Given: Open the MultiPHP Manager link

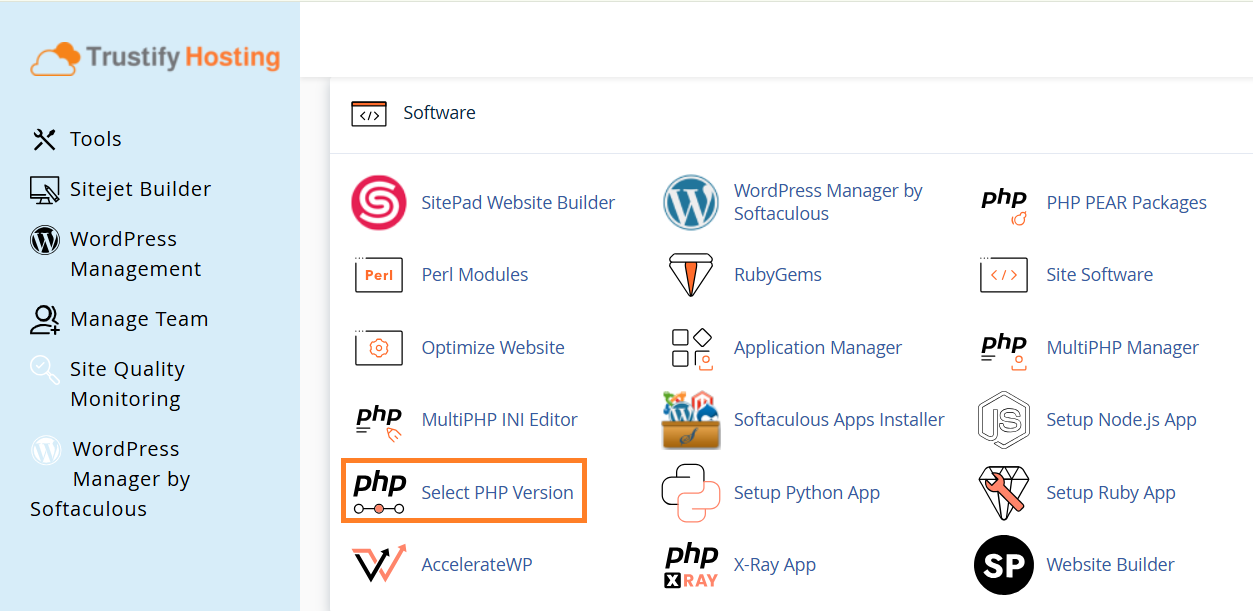Looking at the screenshot, I should pos(1122,348).
